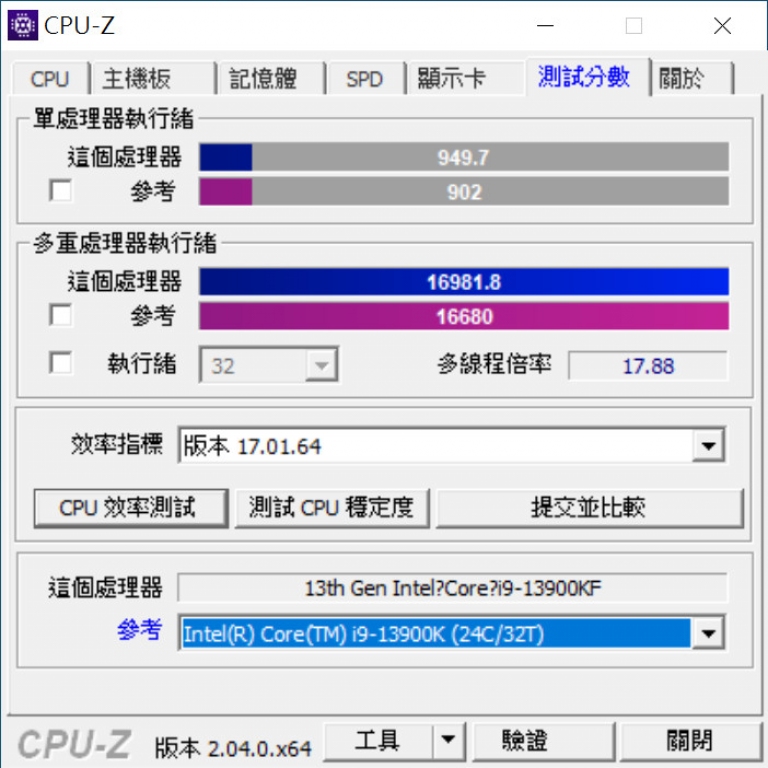The height and width of the screenshot is (768, 768).
Task: Enable the single-thread 參考 checkbox
Action: [x=61, y=190]
